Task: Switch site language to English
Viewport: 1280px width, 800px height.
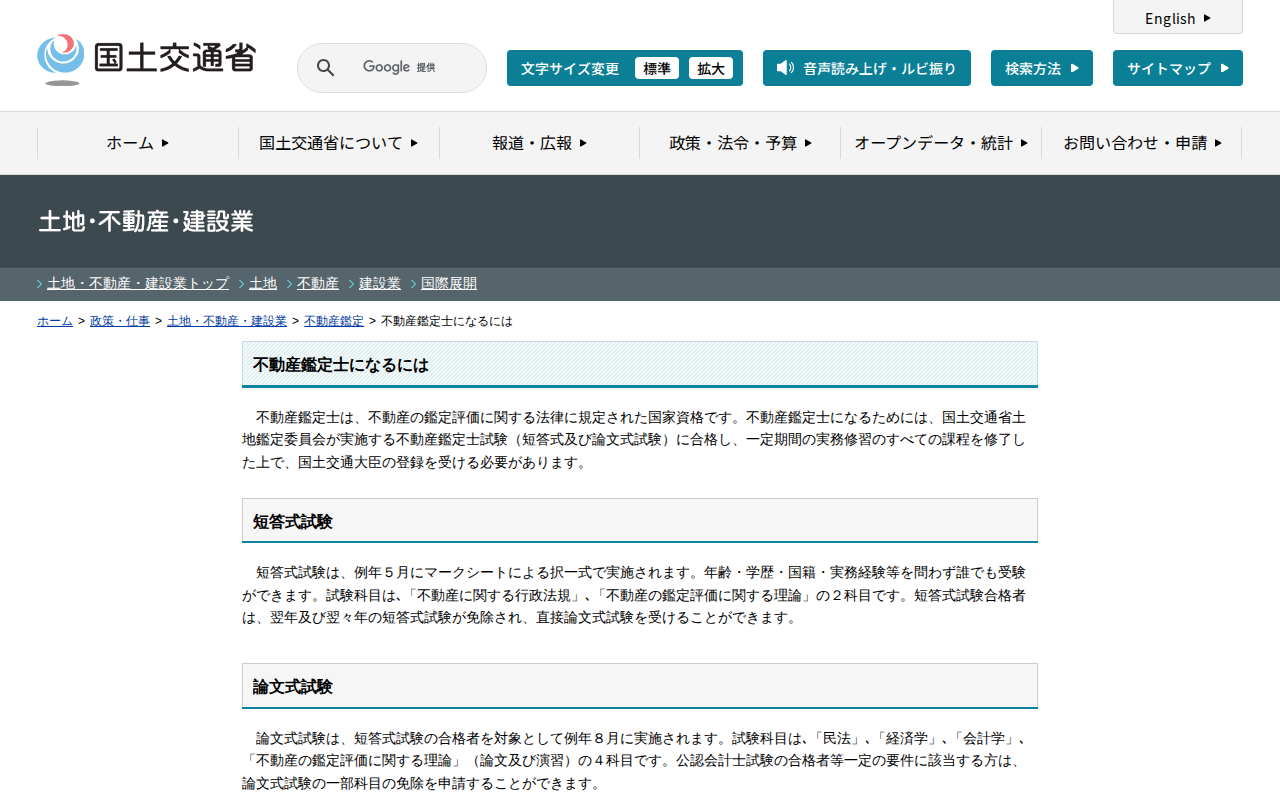Action: tap(1177, 18)
